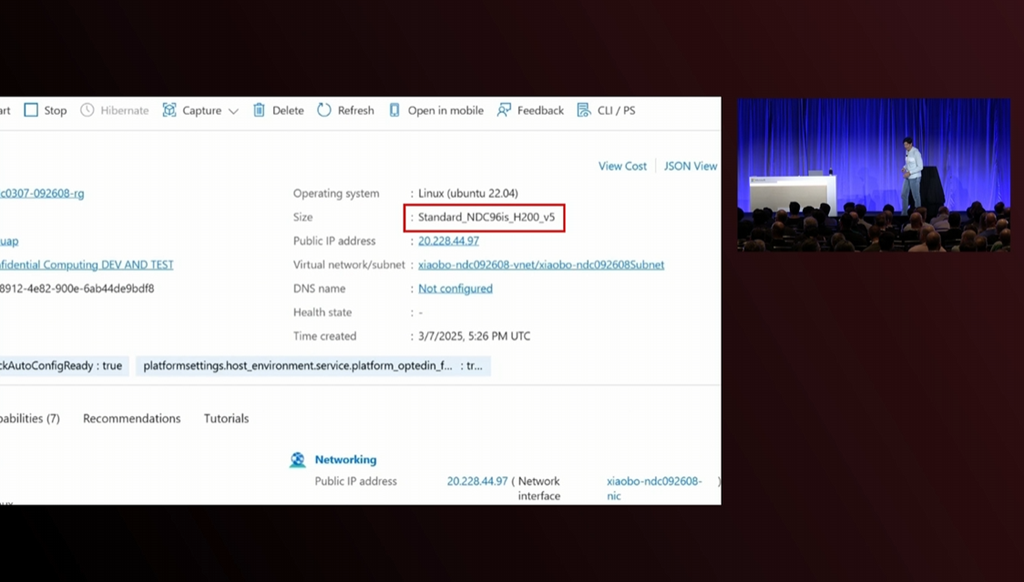Click the Hibernate clock icon

pos(87,110)
